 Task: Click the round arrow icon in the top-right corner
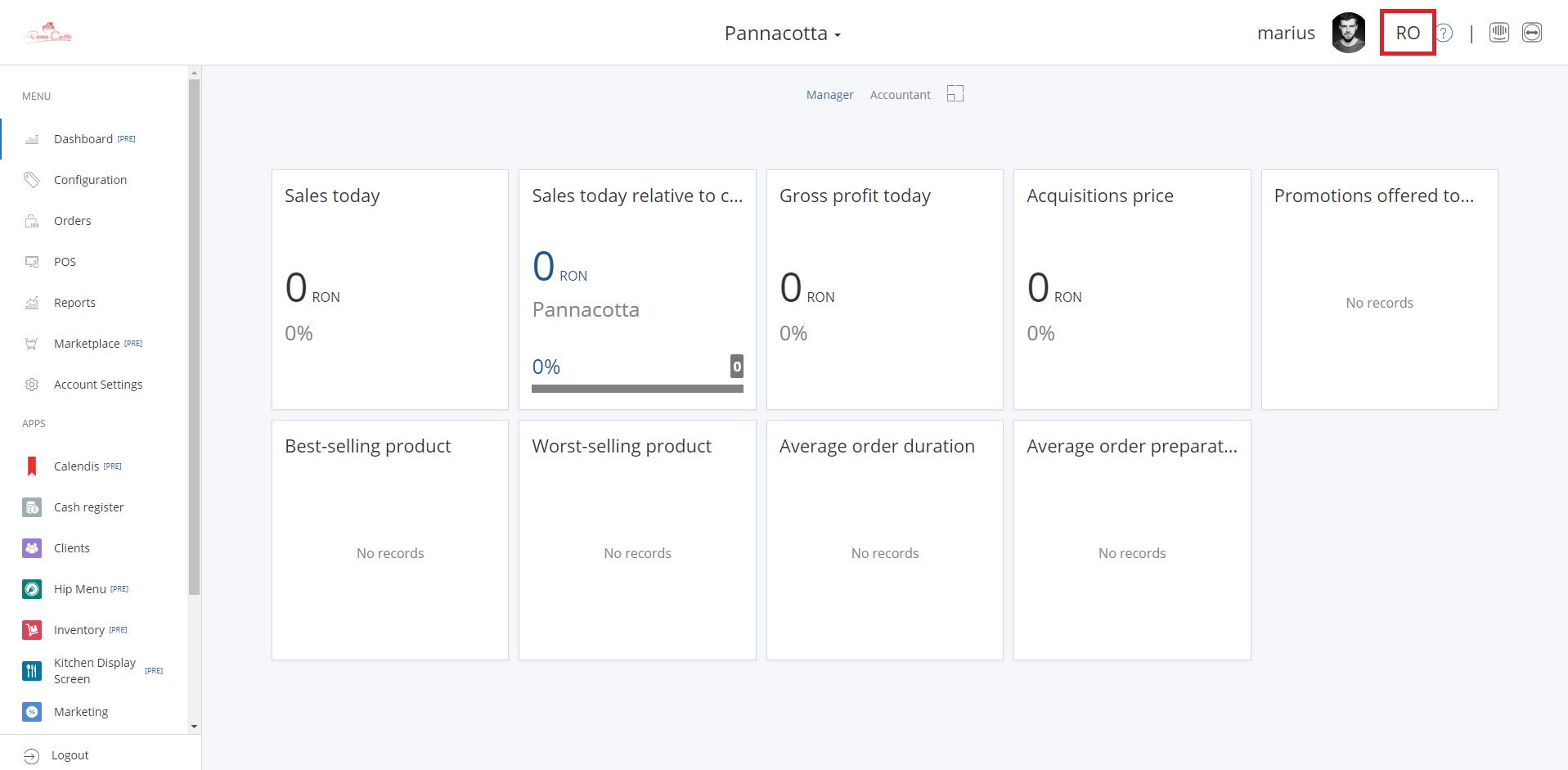(x=1532, y=33)
